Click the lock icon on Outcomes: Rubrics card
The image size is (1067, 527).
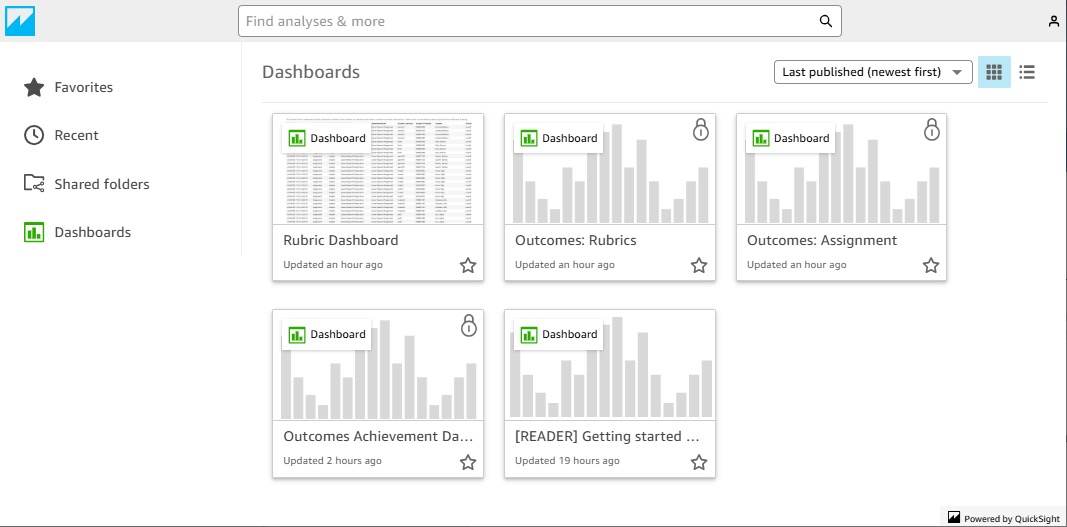pyautogui.click(x=700, y=130)
